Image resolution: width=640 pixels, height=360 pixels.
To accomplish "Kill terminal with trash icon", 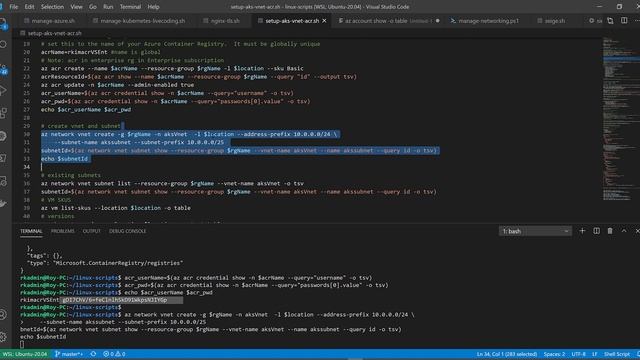I will pyautogui.click(x=610, y=231).
